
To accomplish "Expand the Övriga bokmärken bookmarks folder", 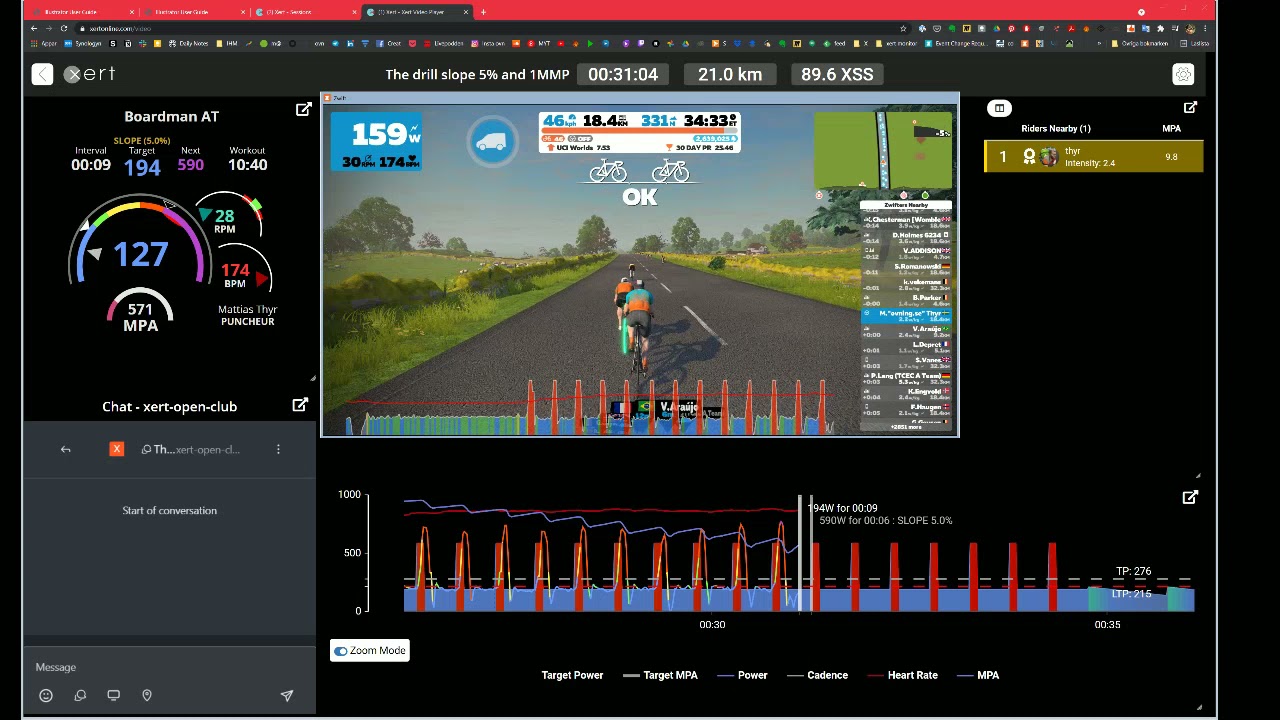I will pos(1140,44).
